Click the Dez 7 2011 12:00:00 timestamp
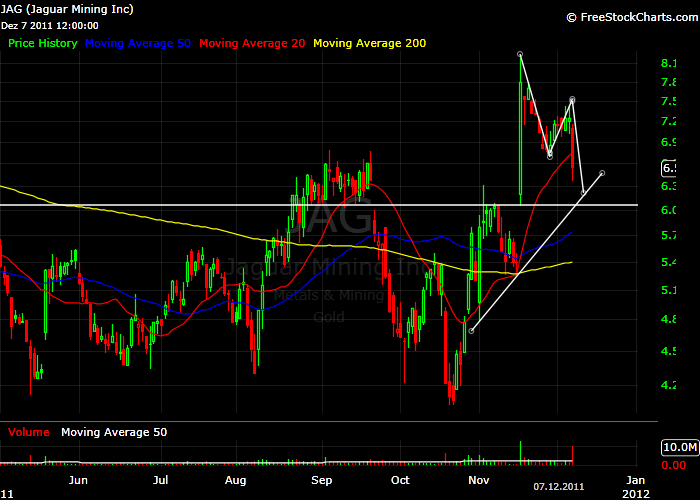This screenshot has height=500, width=700. click(50, 26)
